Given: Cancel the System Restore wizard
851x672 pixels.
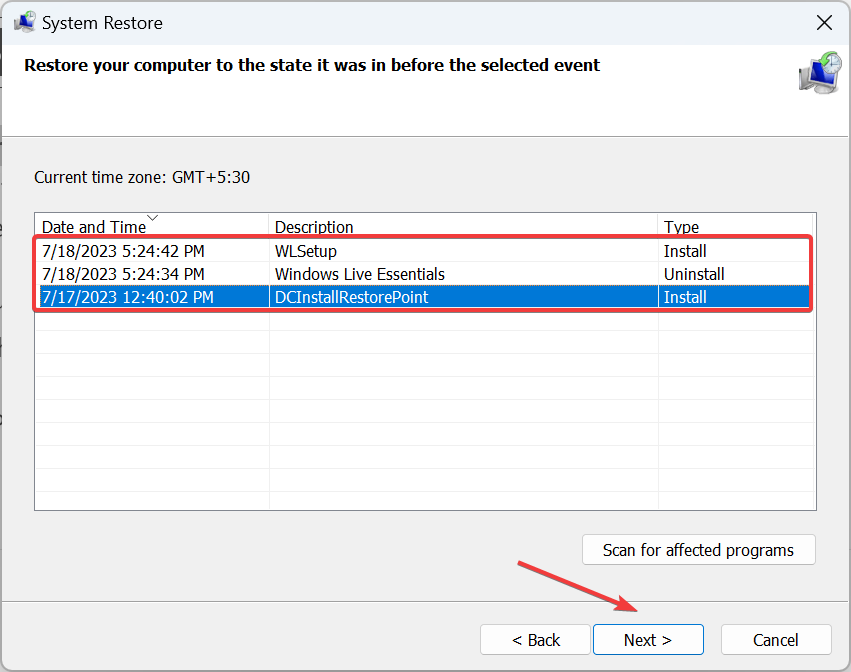Looking at the screenshot, I should point(776,640).
